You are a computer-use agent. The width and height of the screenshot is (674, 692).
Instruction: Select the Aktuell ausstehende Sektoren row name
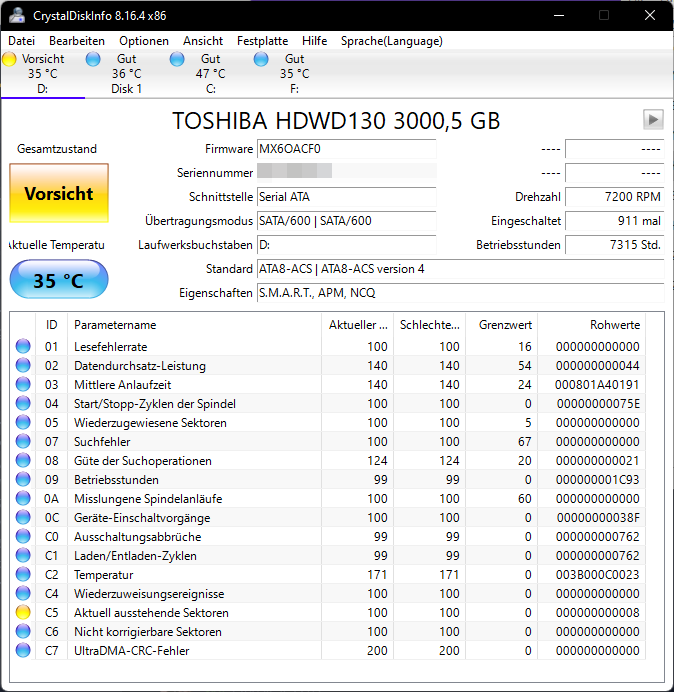click(x=151, y=613)
